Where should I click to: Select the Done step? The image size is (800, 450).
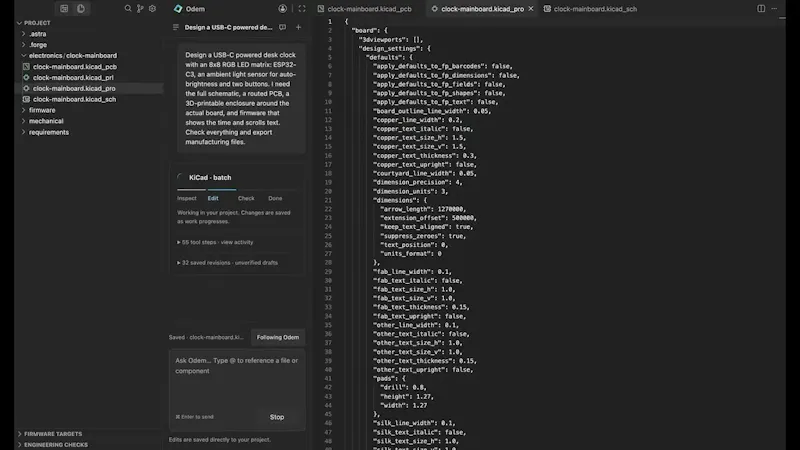[x=275, y=198]
